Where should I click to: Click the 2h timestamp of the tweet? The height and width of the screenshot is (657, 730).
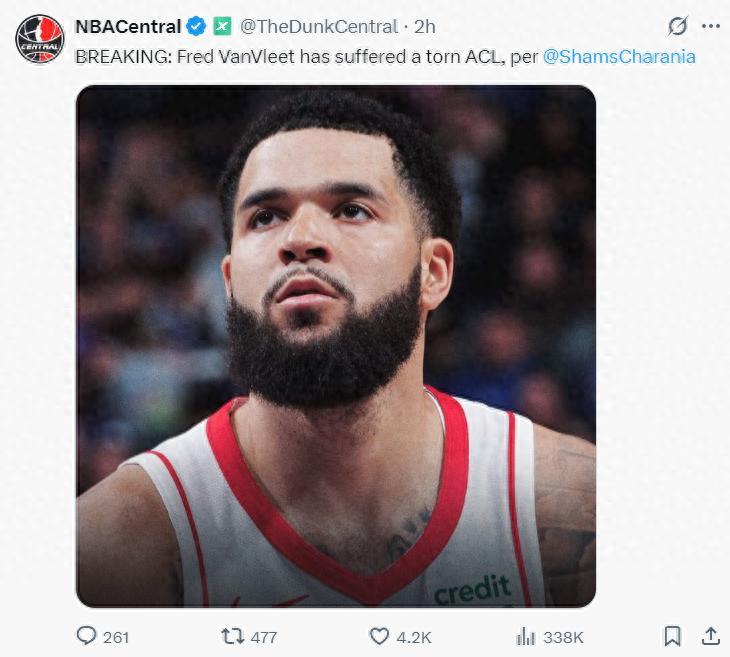424,26
